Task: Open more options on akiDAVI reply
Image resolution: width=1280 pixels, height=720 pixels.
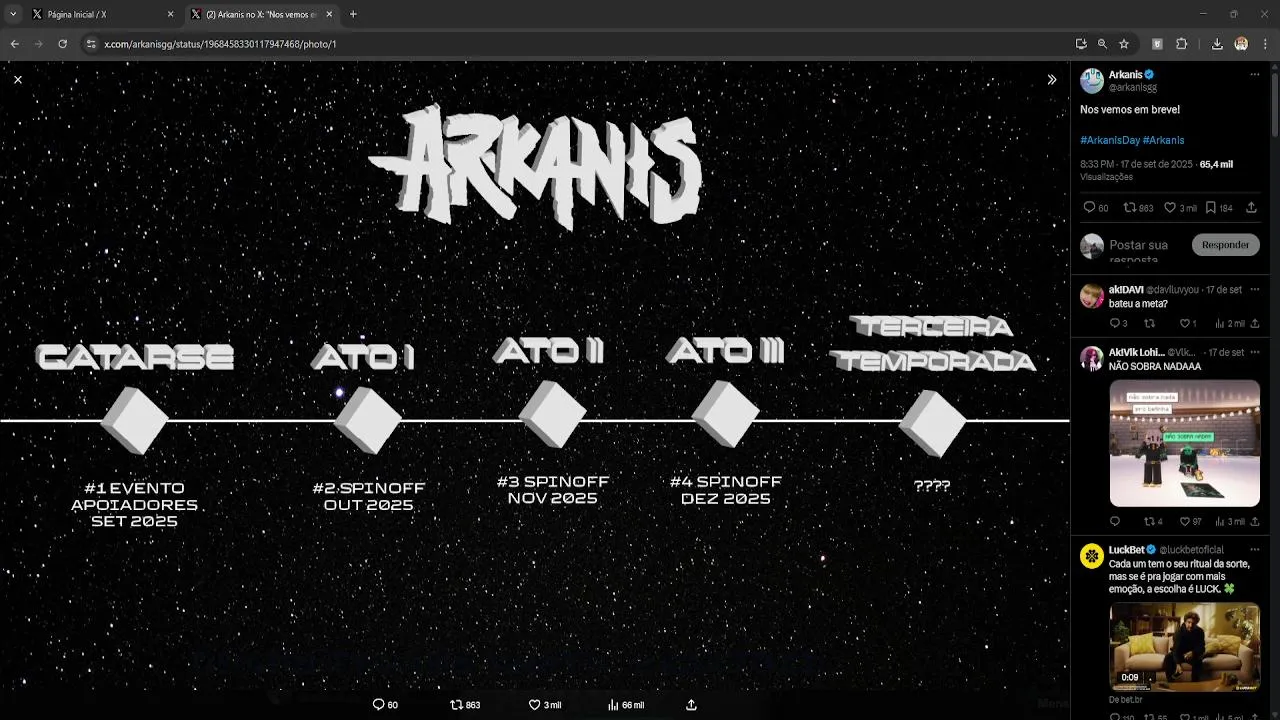Action: (x=1255, y=290)
